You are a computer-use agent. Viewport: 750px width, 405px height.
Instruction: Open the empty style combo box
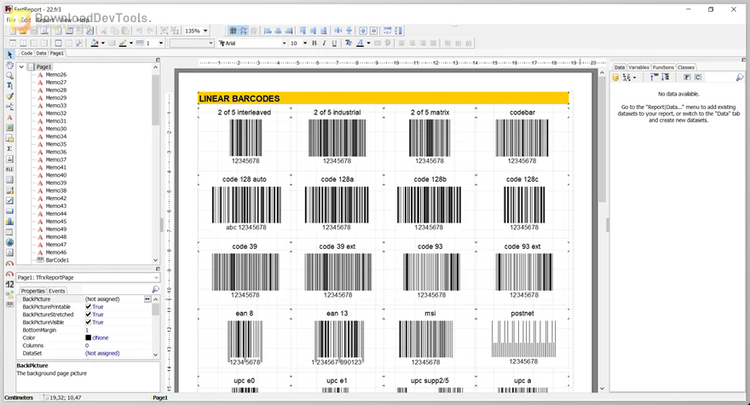(192, 43)
